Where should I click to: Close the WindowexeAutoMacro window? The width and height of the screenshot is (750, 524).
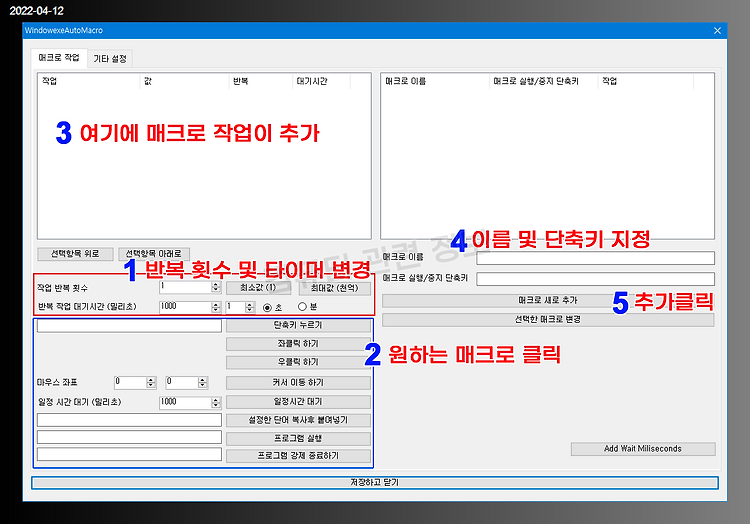coord(717,31)
